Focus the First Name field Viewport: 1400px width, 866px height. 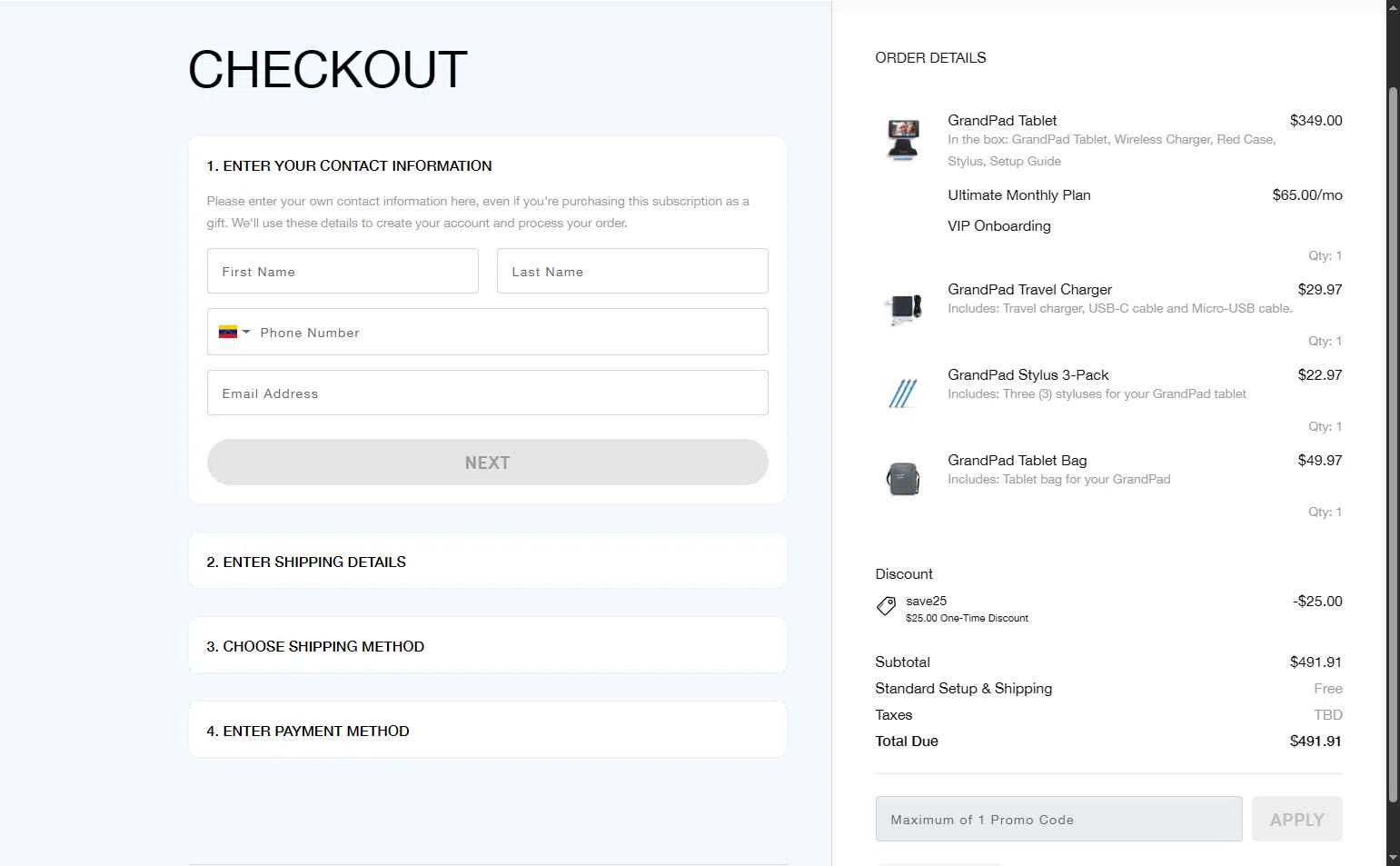coord(343,271)
